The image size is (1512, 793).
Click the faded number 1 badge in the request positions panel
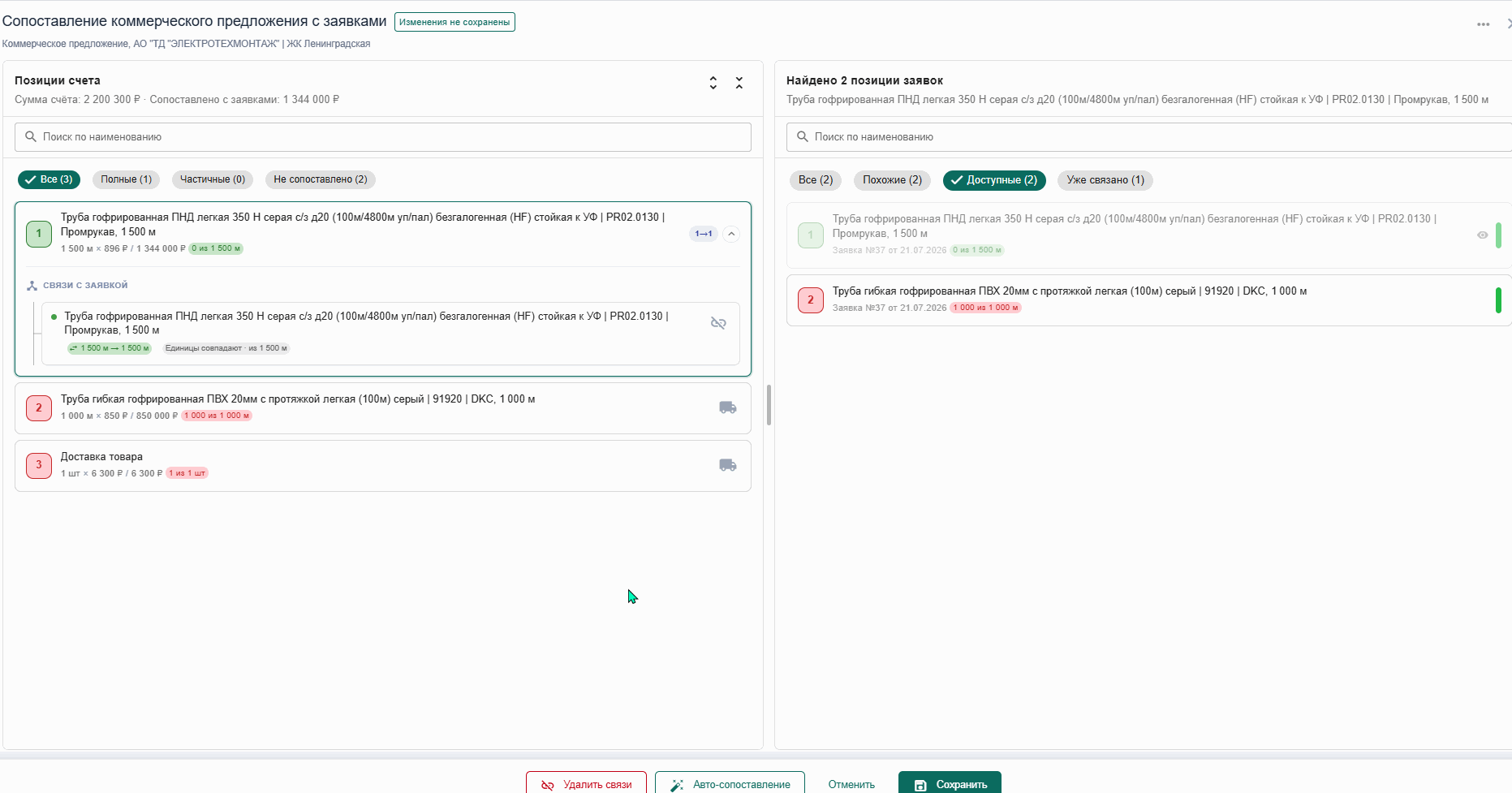(x=811, y=235)
